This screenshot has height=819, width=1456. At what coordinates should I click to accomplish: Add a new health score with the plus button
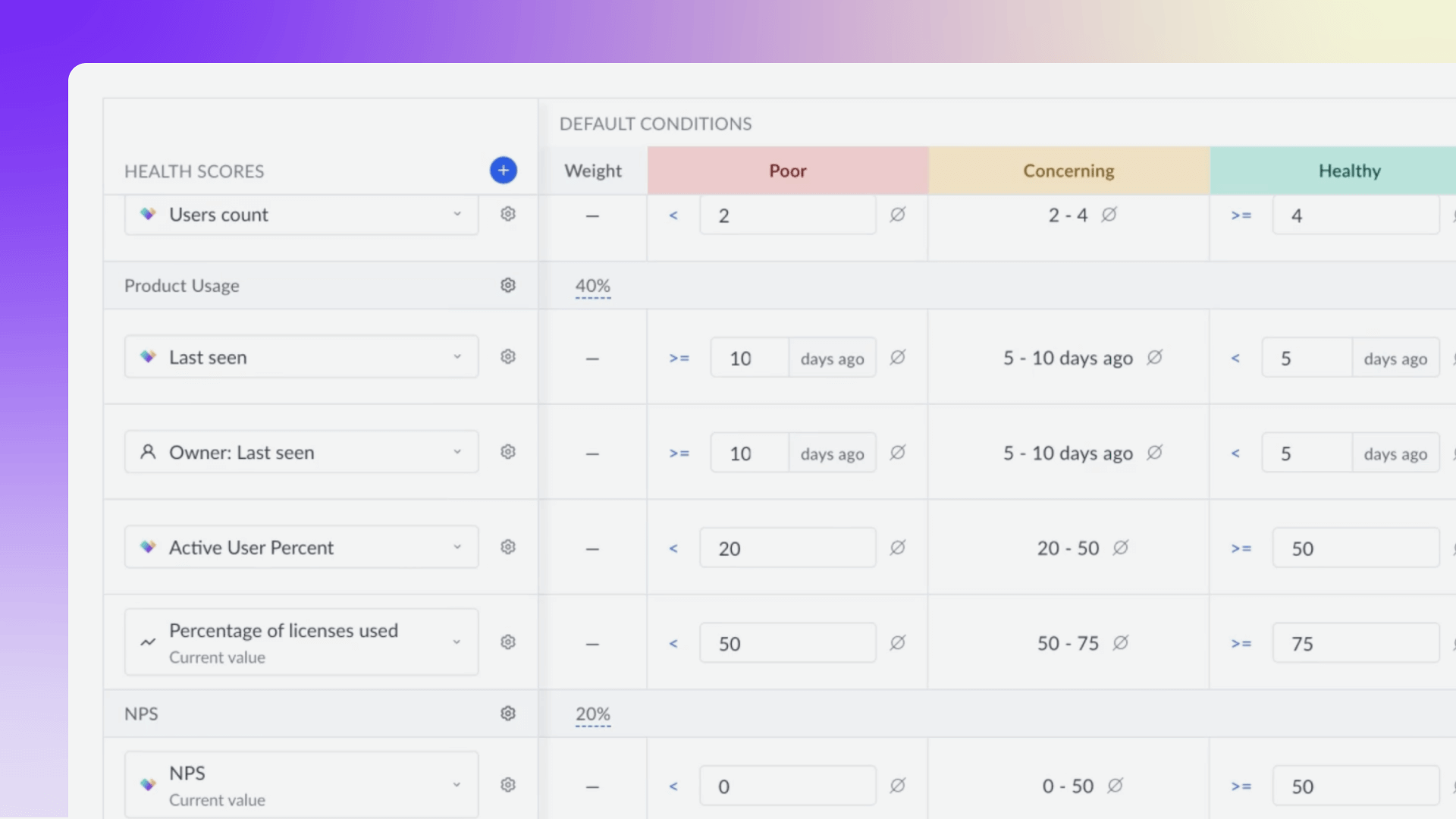[503, 170]
